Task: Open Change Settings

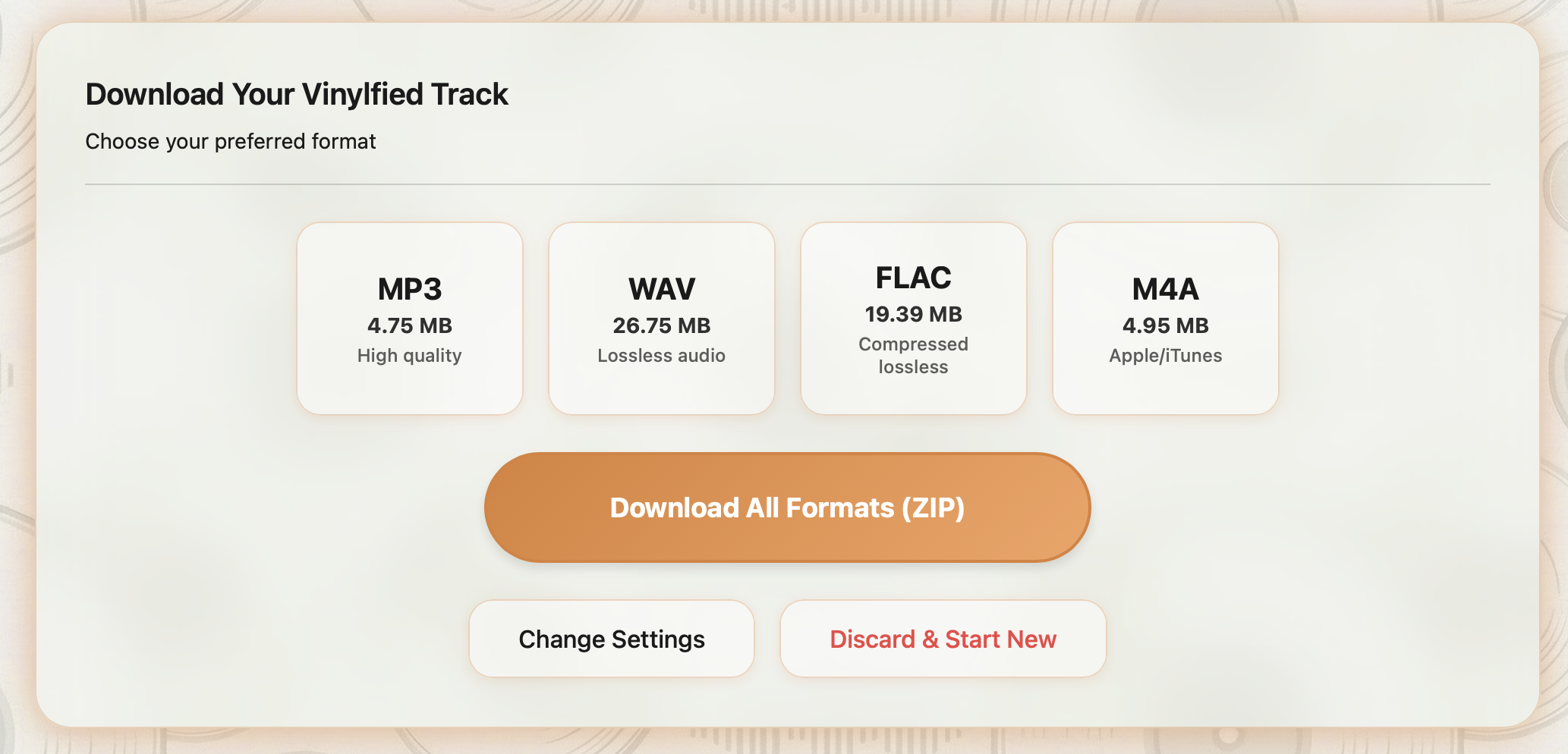Action: click(x=611, y=638)
